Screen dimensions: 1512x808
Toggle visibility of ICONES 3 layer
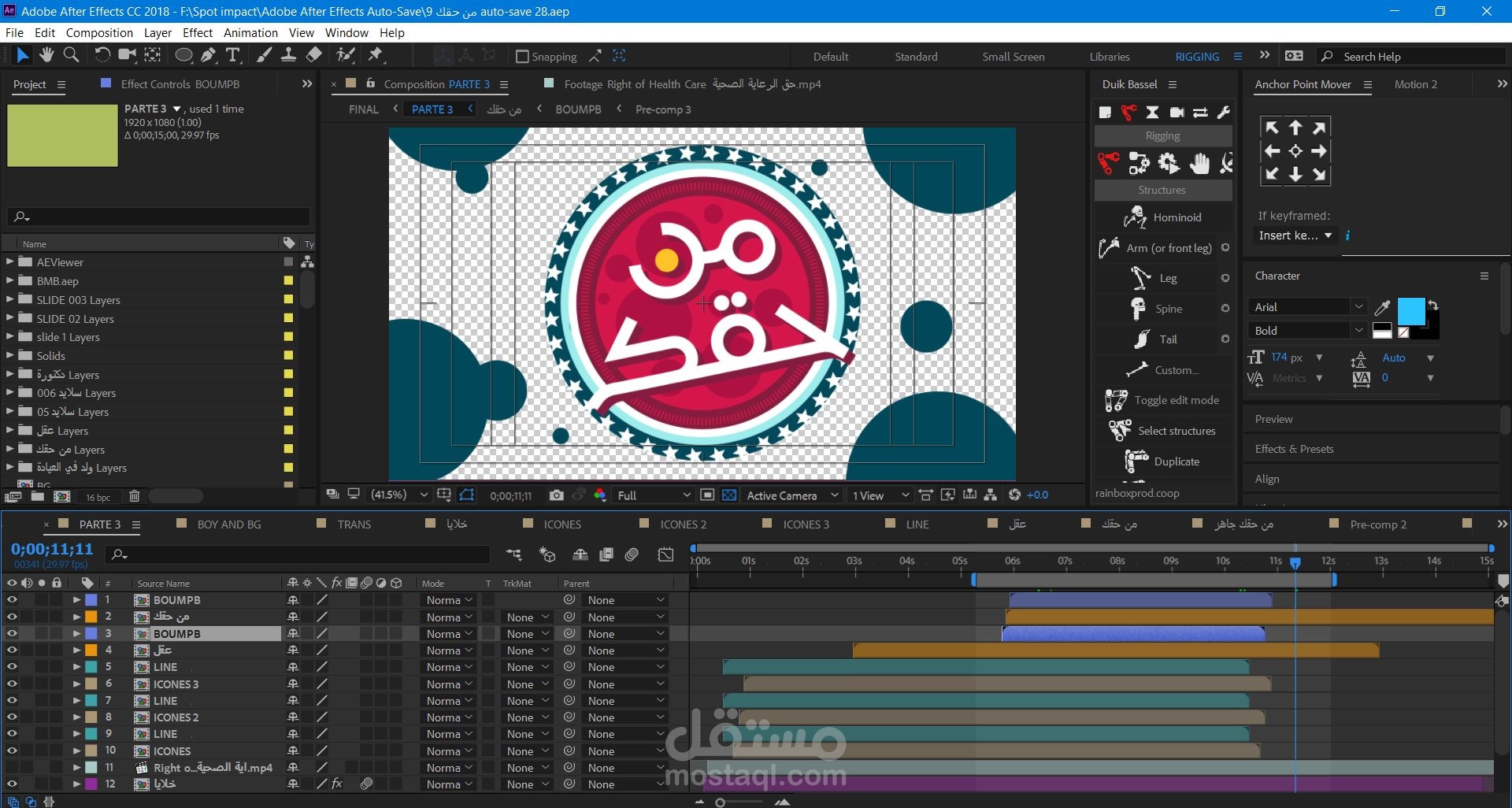click(x=12, y=684)
